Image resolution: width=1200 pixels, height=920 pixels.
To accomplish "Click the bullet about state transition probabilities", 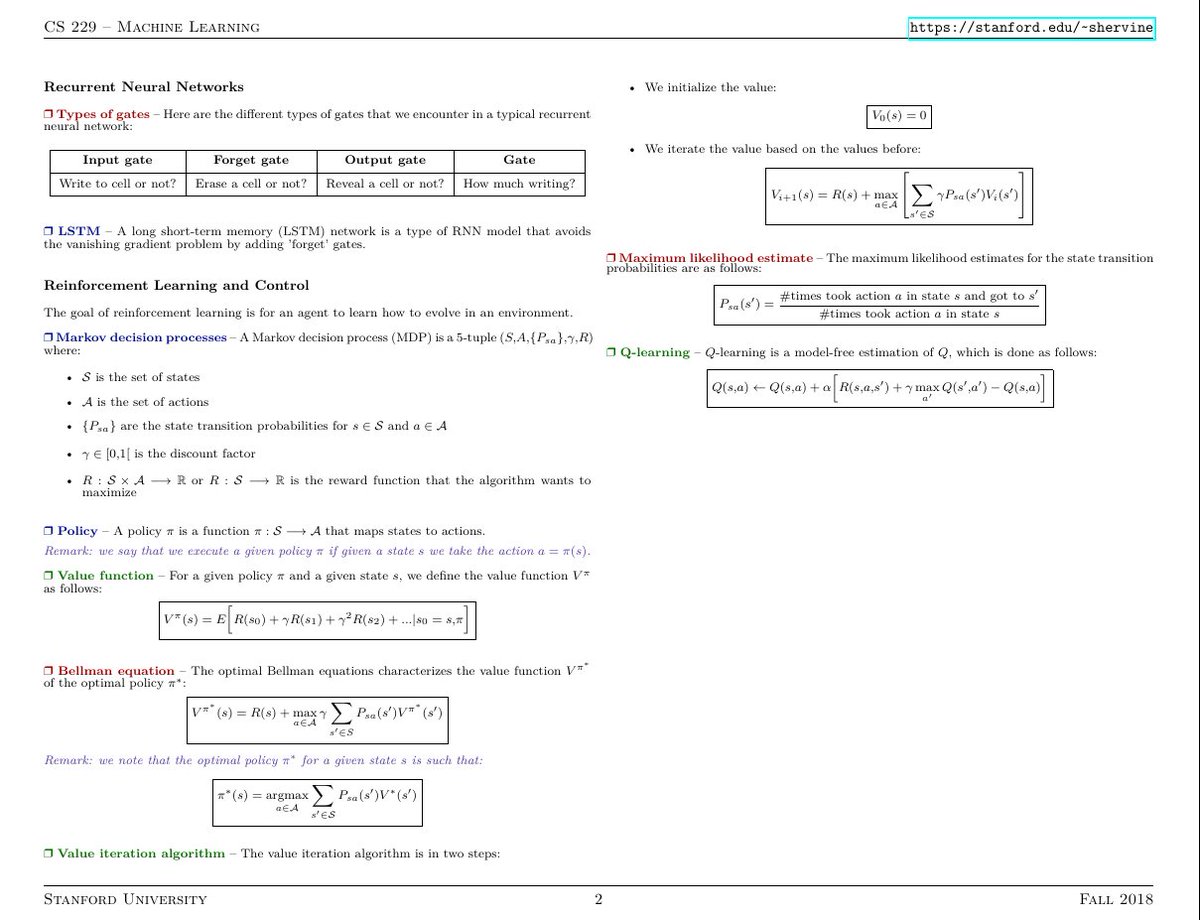I will (264, 427).
